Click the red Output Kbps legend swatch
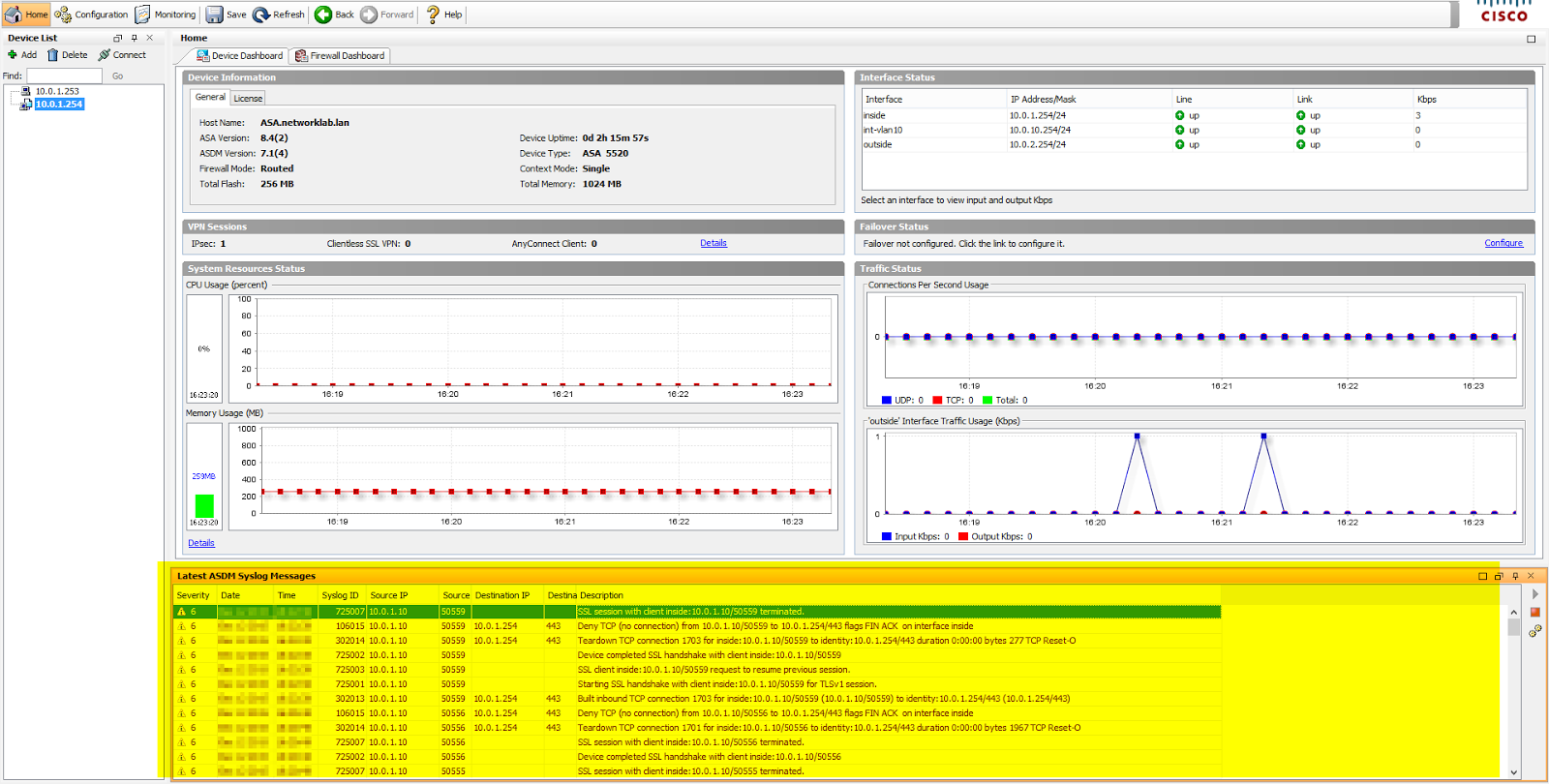Screen dimensions: 1549x784 [963, 536]
